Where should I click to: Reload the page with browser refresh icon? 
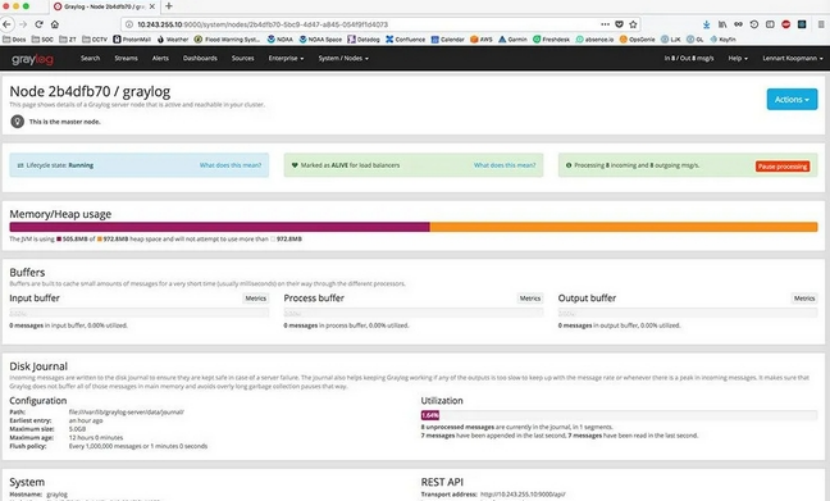click(x=39, y=23)
